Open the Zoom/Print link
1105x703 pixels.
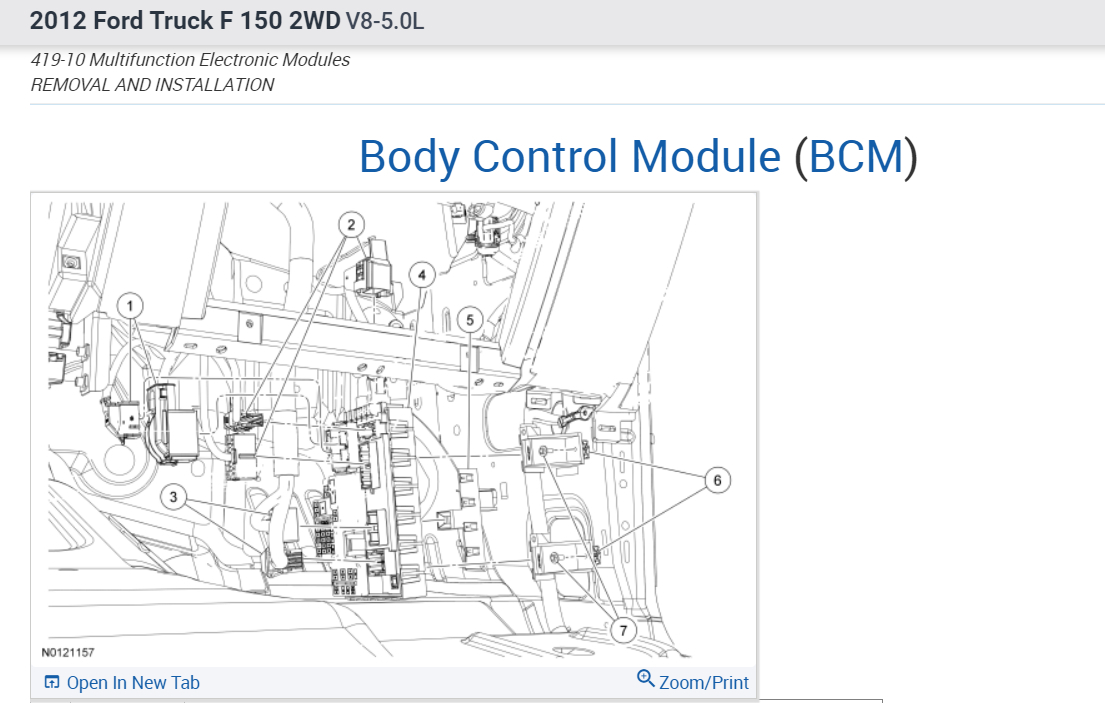702,682
